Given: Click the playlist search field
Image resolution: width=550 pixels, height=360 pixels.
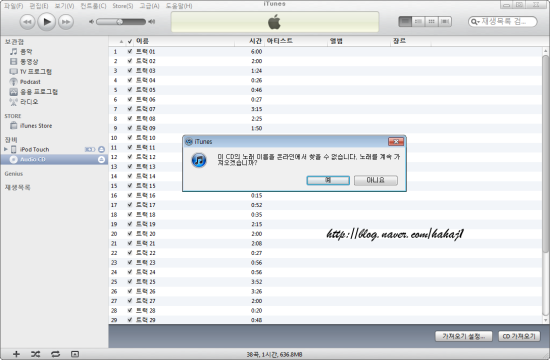Looking at the screenshot, I should 503,22.
